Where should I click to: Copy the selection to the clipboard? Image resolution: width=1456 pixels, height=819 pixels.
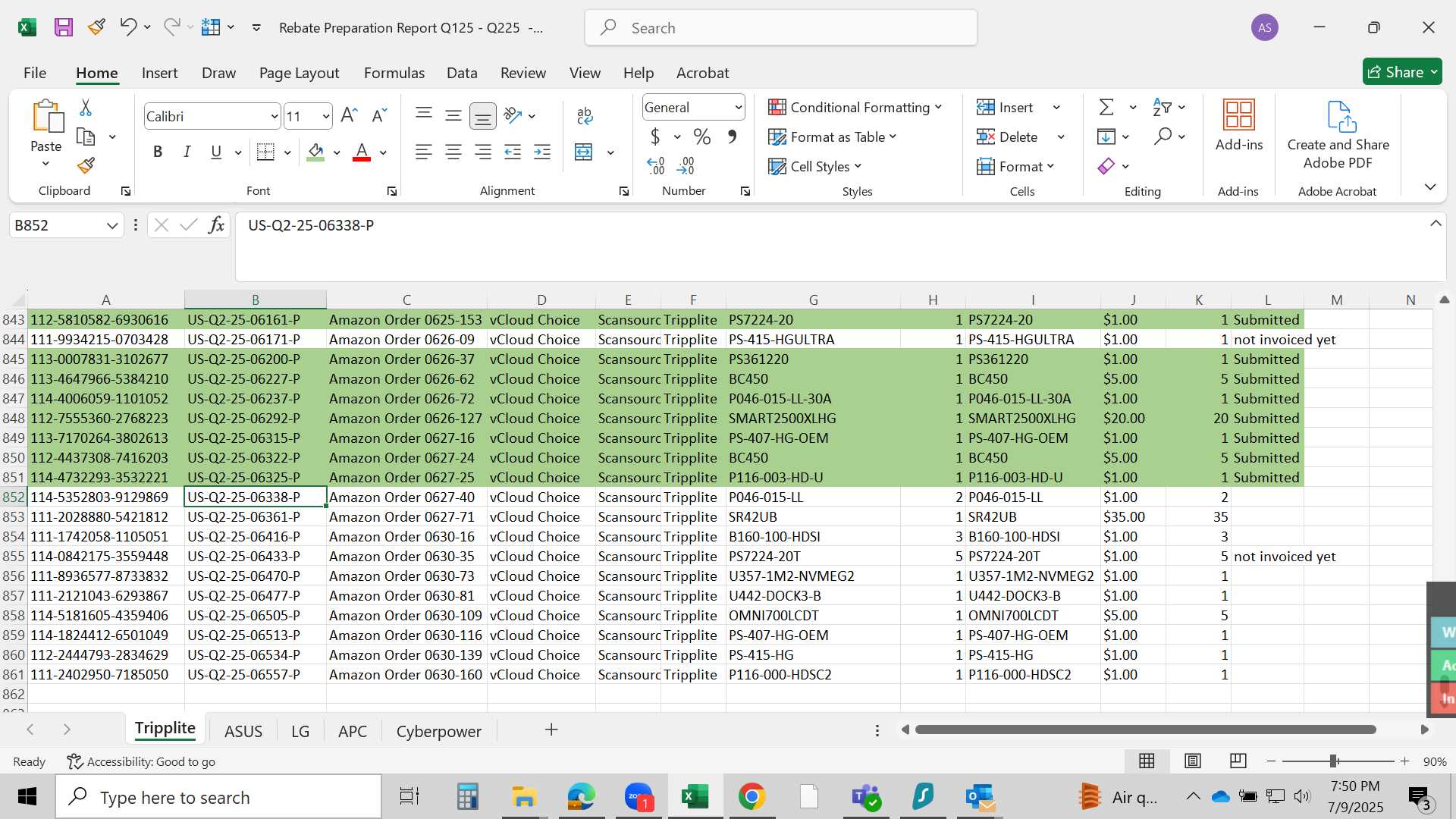(x=86, y=136)
